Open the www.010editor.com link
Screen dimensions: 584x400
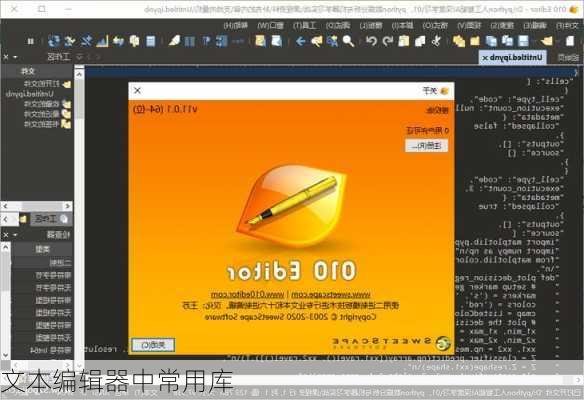coord(247,294)
